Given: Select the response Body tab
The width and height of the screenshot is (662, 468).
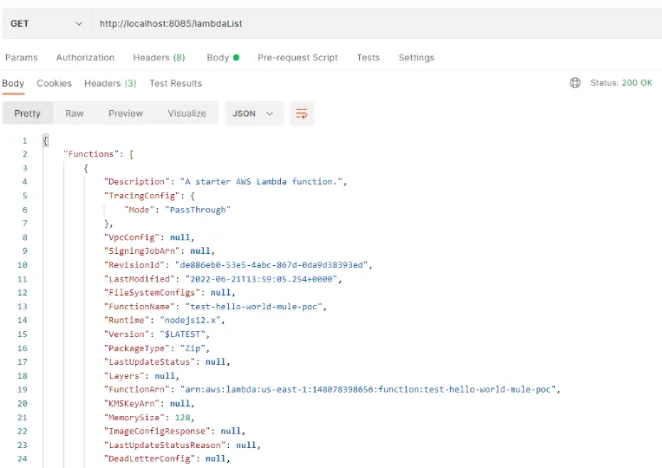Looking at the screenshot, I should click(x=13, y=83).
